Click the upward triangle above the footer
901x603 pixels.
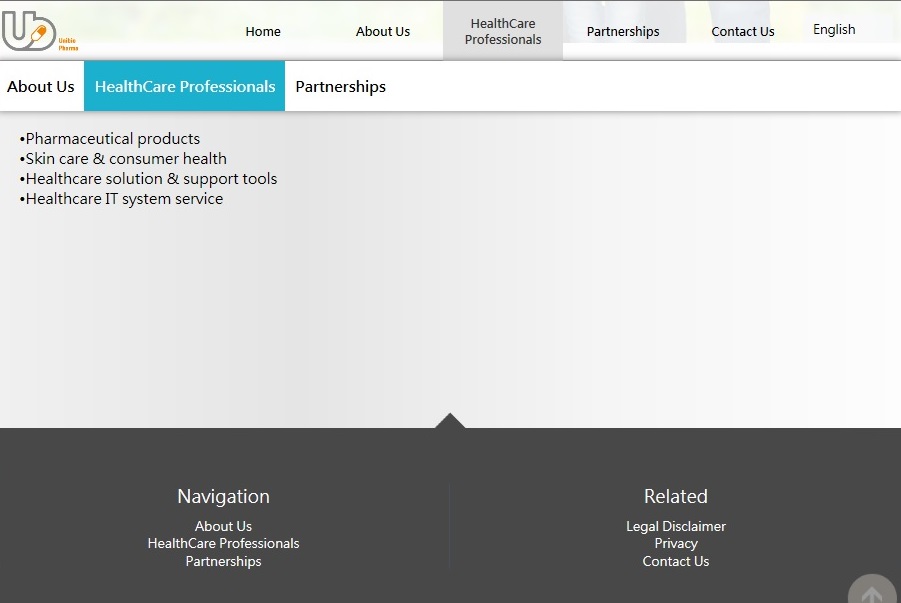click(x=450, y=421)
